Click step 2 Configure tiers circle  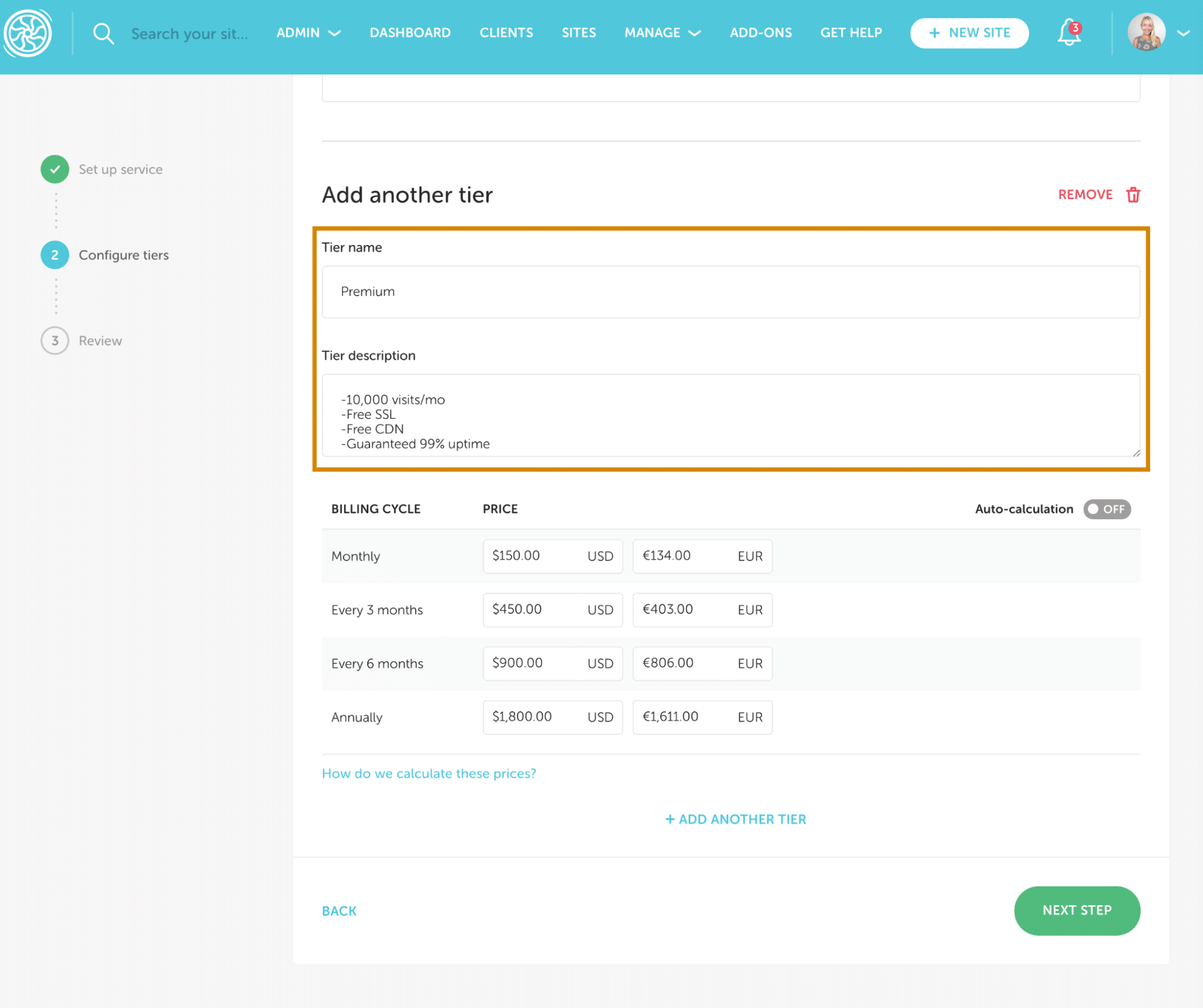pyautogui.click(x=55, y=255)
